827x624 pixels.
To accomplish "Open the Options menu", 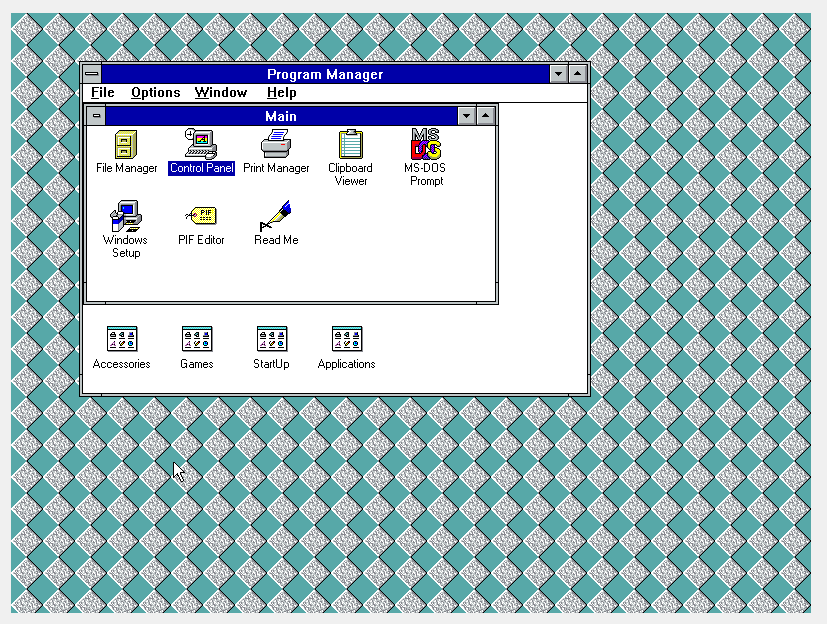I will pos(155,92).
